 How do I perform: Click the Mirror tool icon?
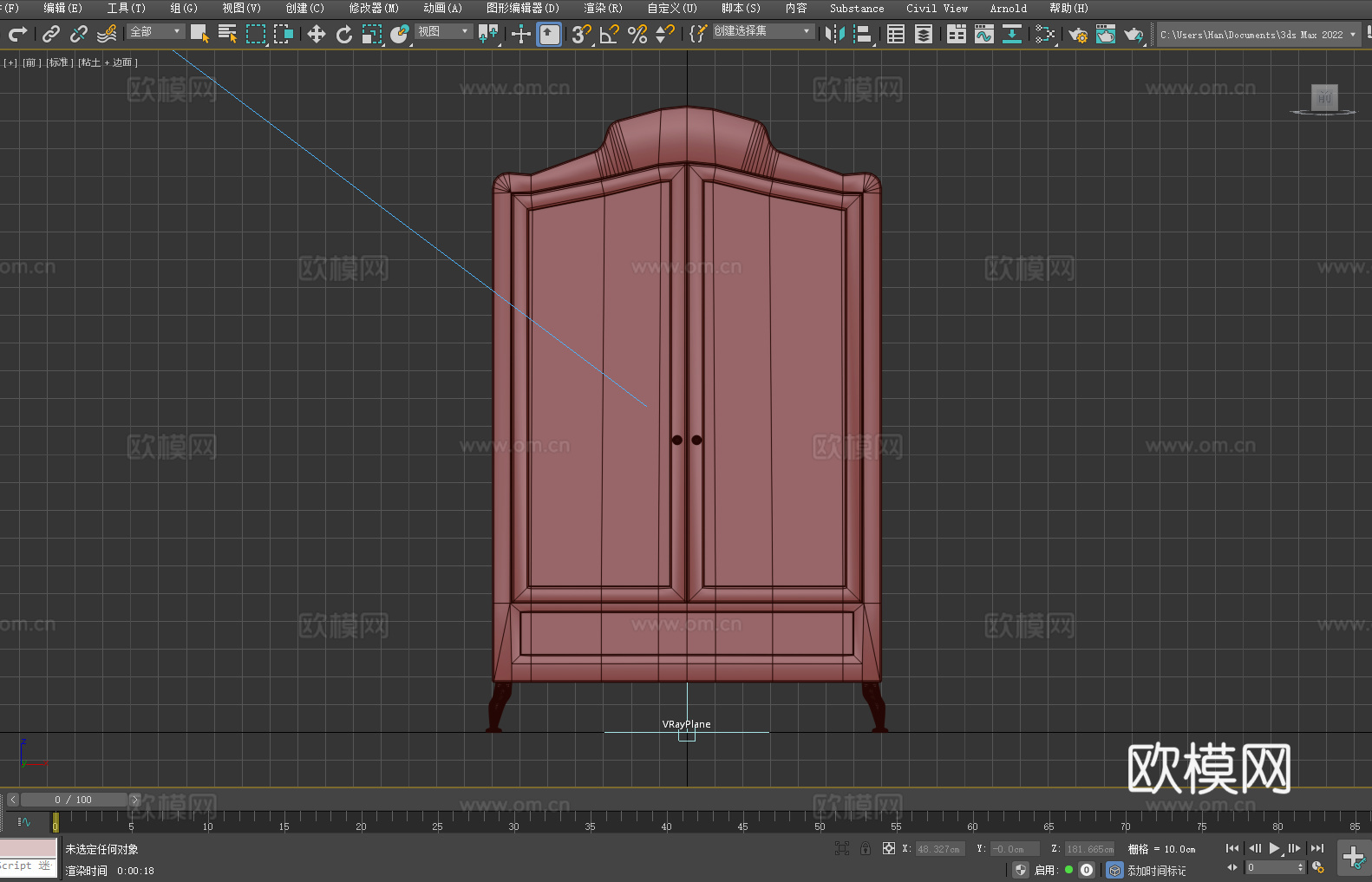[x=835, y=34]
